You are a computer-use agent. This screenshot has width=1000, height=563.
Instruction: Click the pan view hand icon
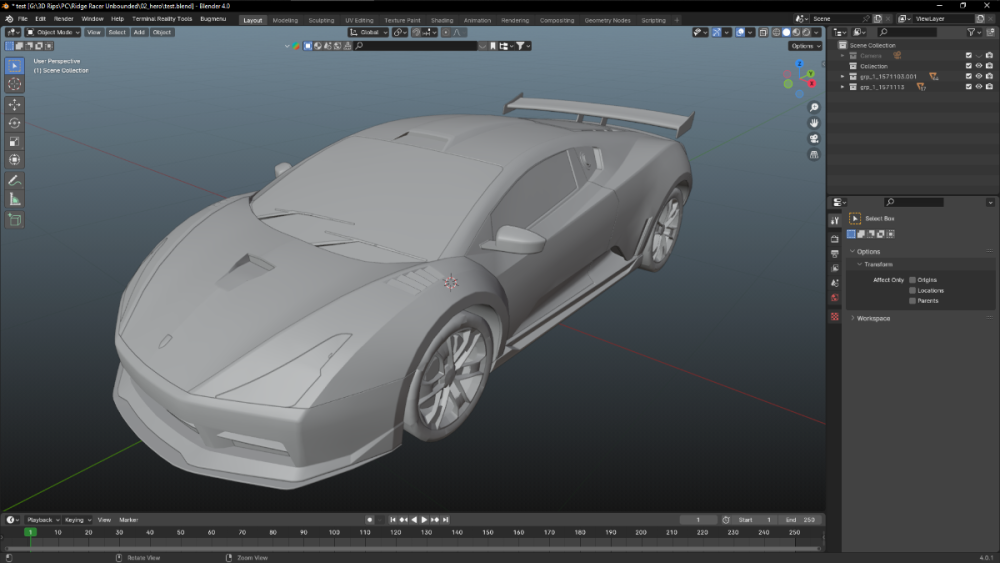pyautogui.click(x=814, y=123)
